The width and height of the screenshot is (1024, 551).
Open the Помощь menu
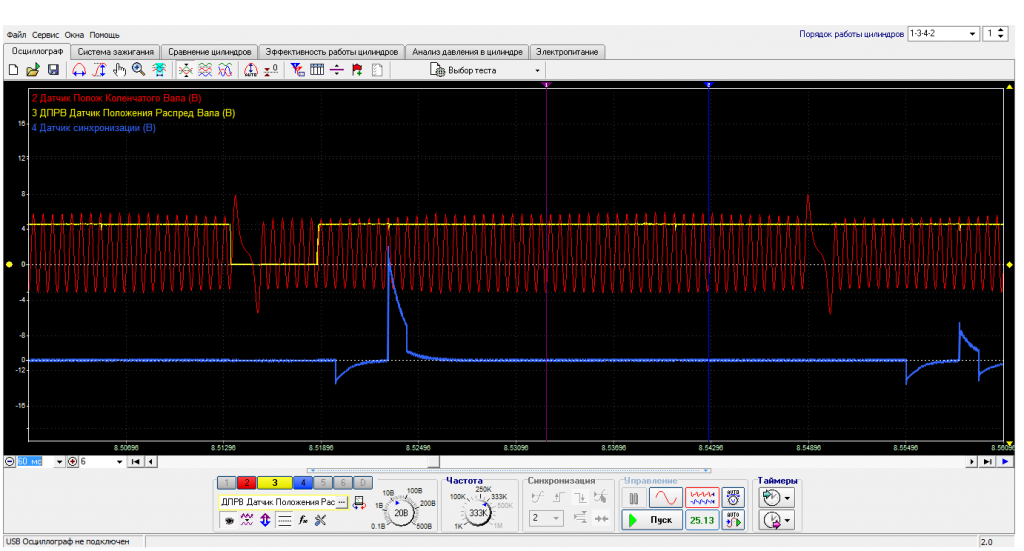pyautogui.click(x=104, y=35)
